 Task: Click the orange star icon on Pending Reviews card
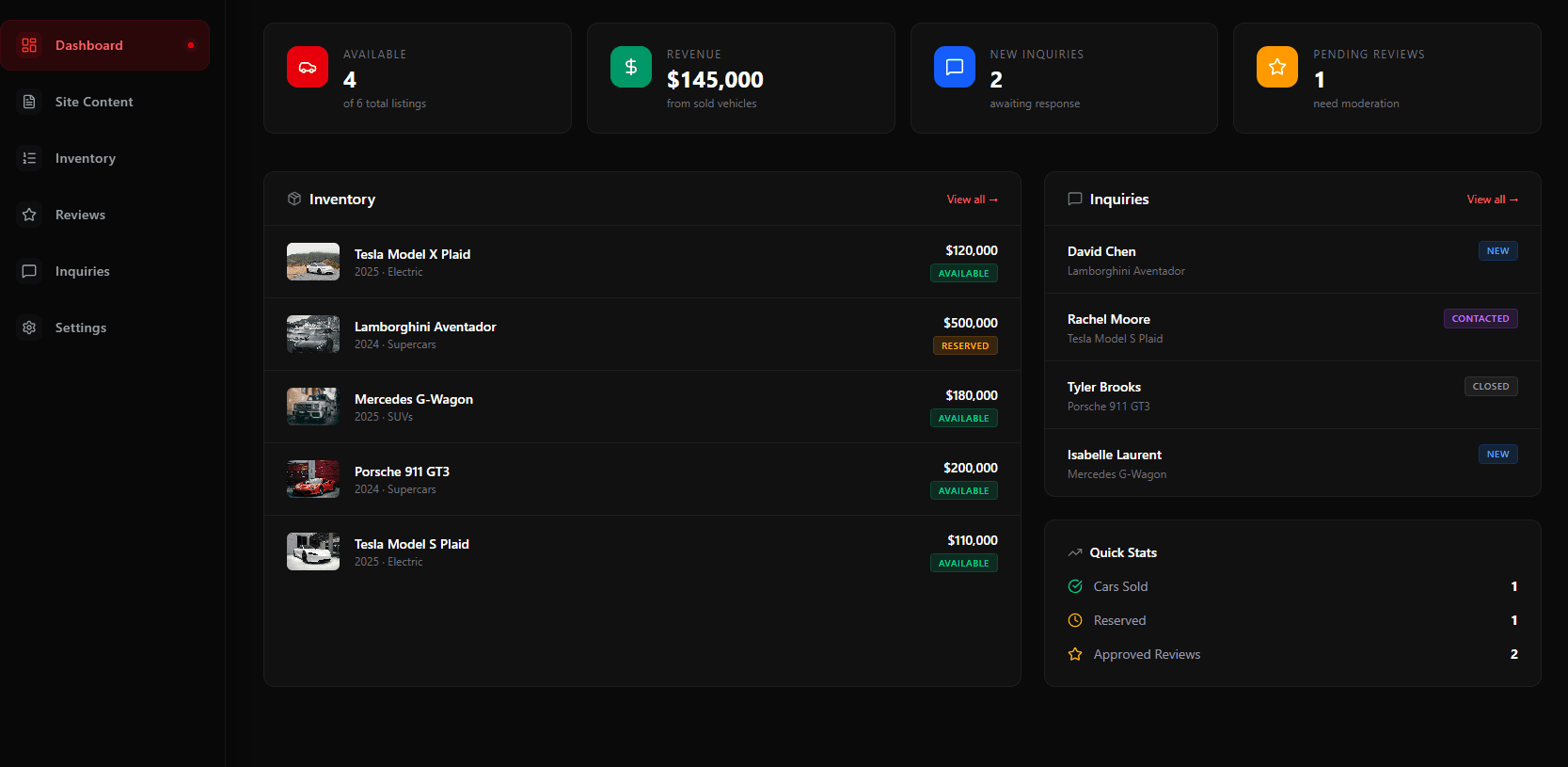point(1277,67)
